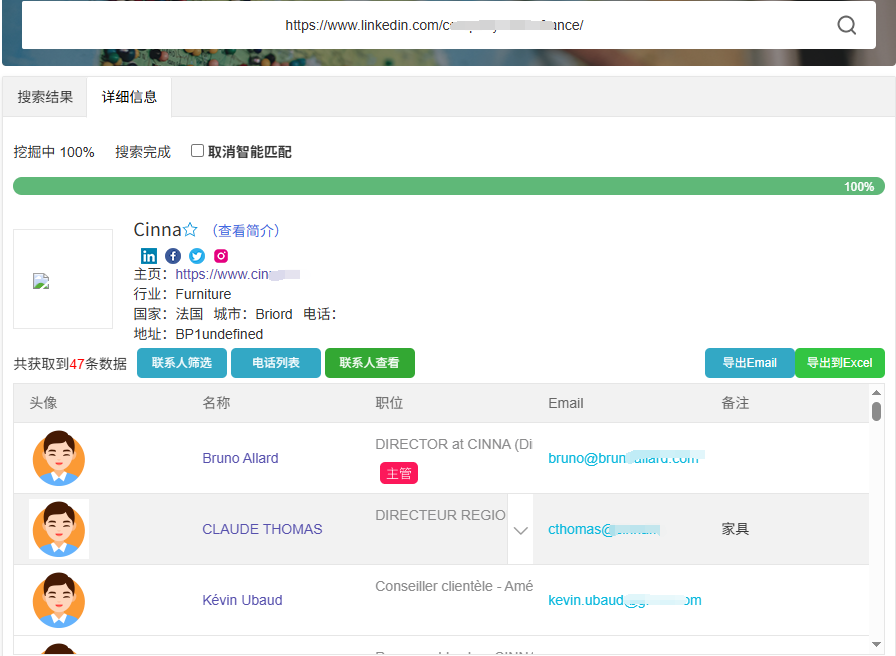Image resolution: width=896 pixels, height=656 pixels.
Task: Click the DIRECTOR at CINNA title text
Action: 454,444
